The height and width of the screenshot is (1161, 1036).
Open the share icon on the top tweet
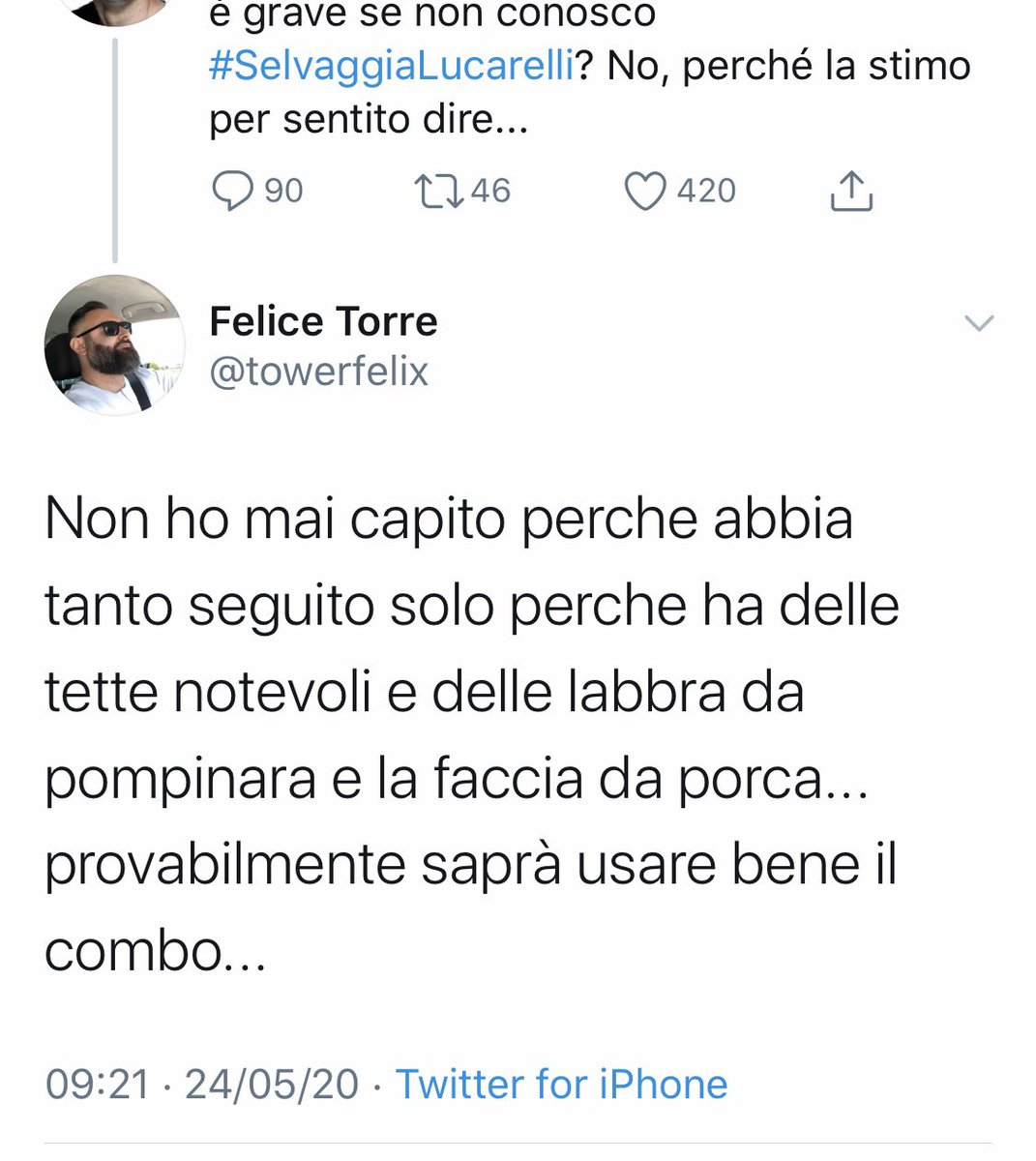tap(850, 191)
